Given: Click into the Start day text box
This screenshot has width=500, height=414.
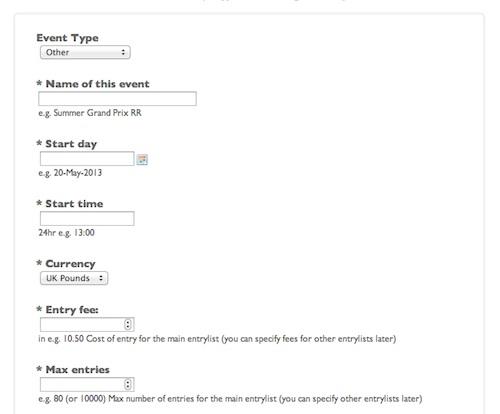Looking at the screenshot, I should (x=87, y=159).
